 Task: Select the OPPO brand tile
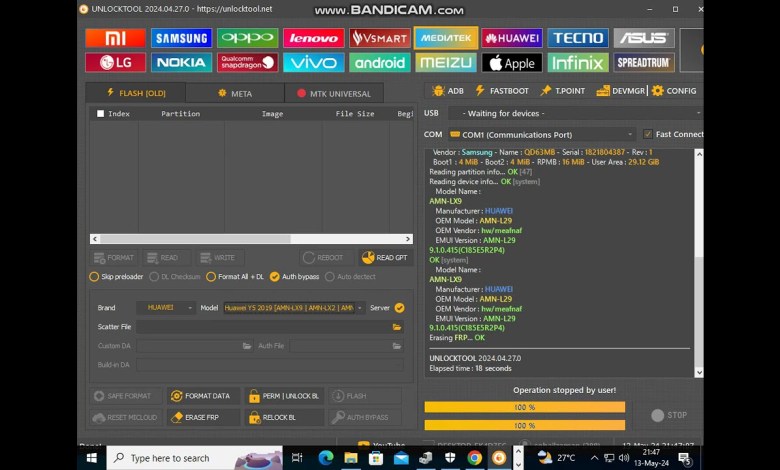click(x=247, y=38)
